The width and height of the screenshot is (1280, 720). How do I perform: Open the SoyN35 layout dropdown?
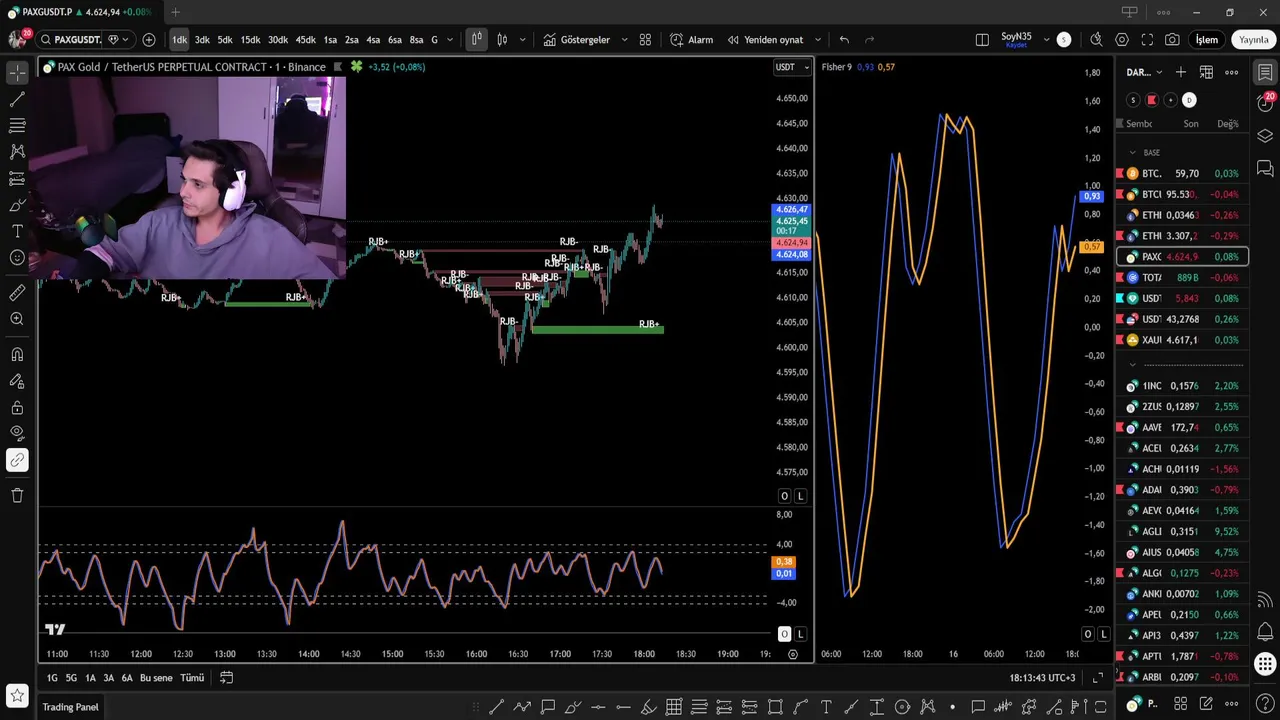click(x=1047, y=40)
